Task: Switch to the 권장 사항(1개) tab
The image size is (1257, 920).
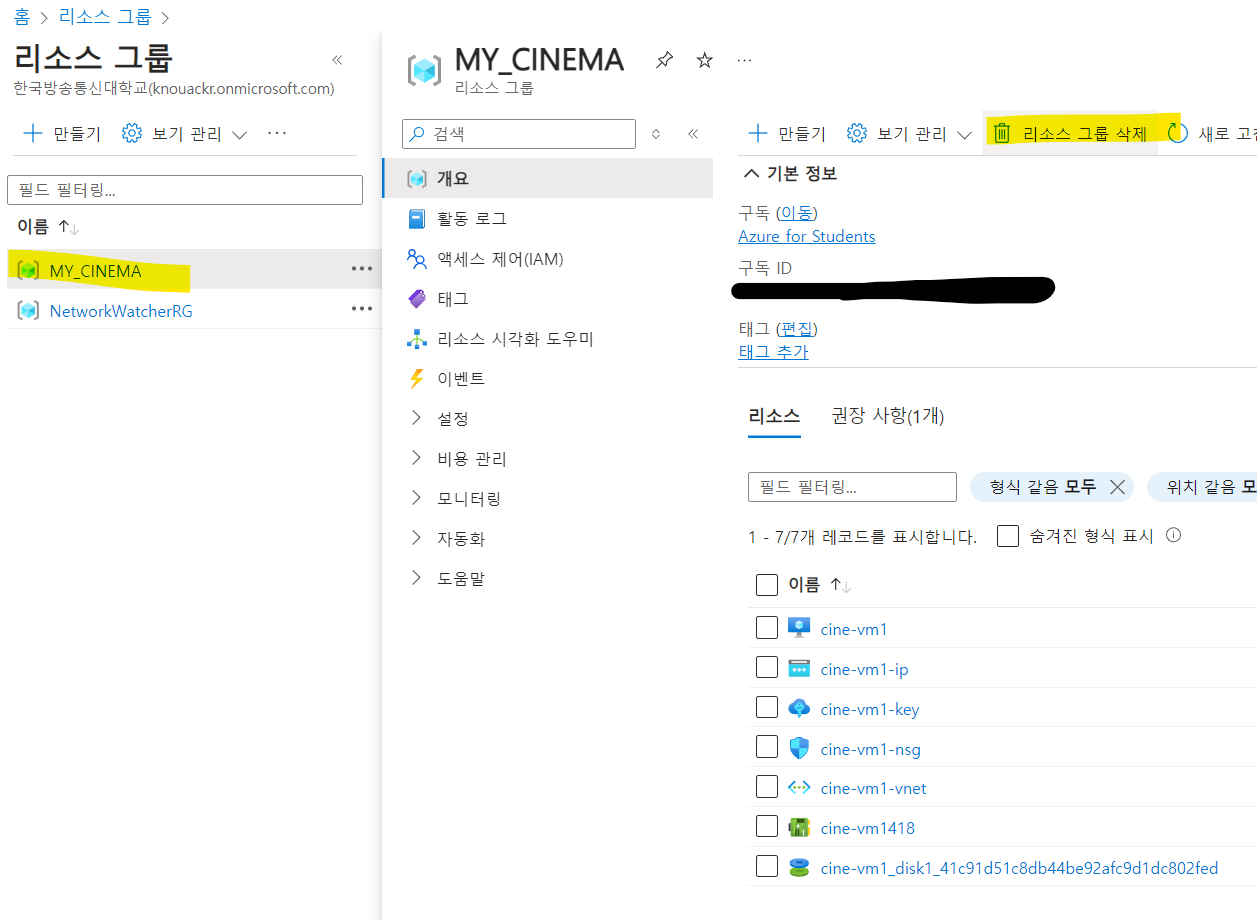Action: (x=888, y=416)
